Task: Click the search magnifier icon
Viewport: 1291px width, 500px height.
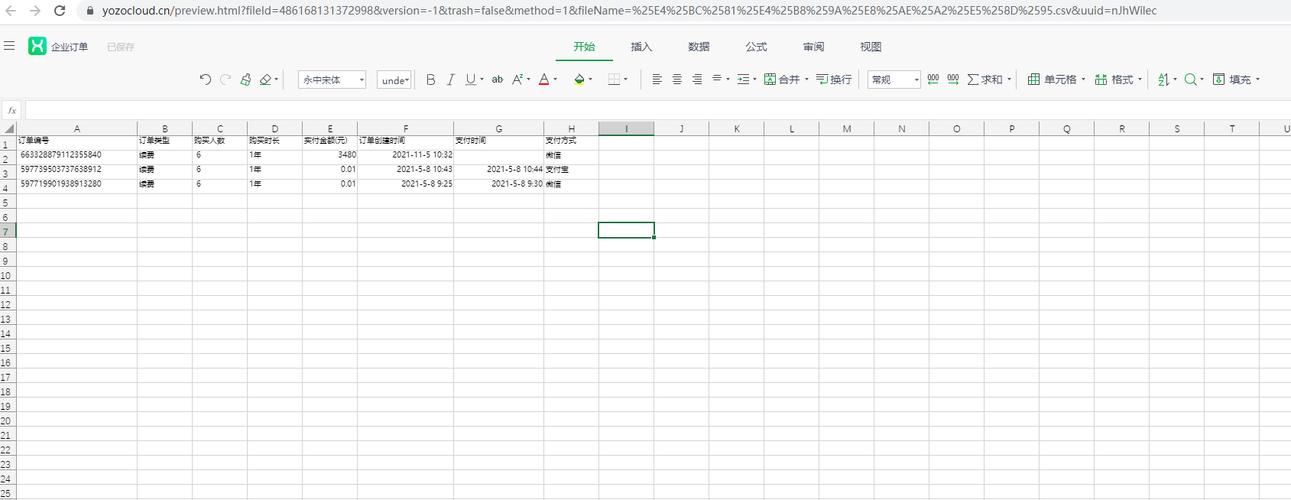Action: point(1191,80)
